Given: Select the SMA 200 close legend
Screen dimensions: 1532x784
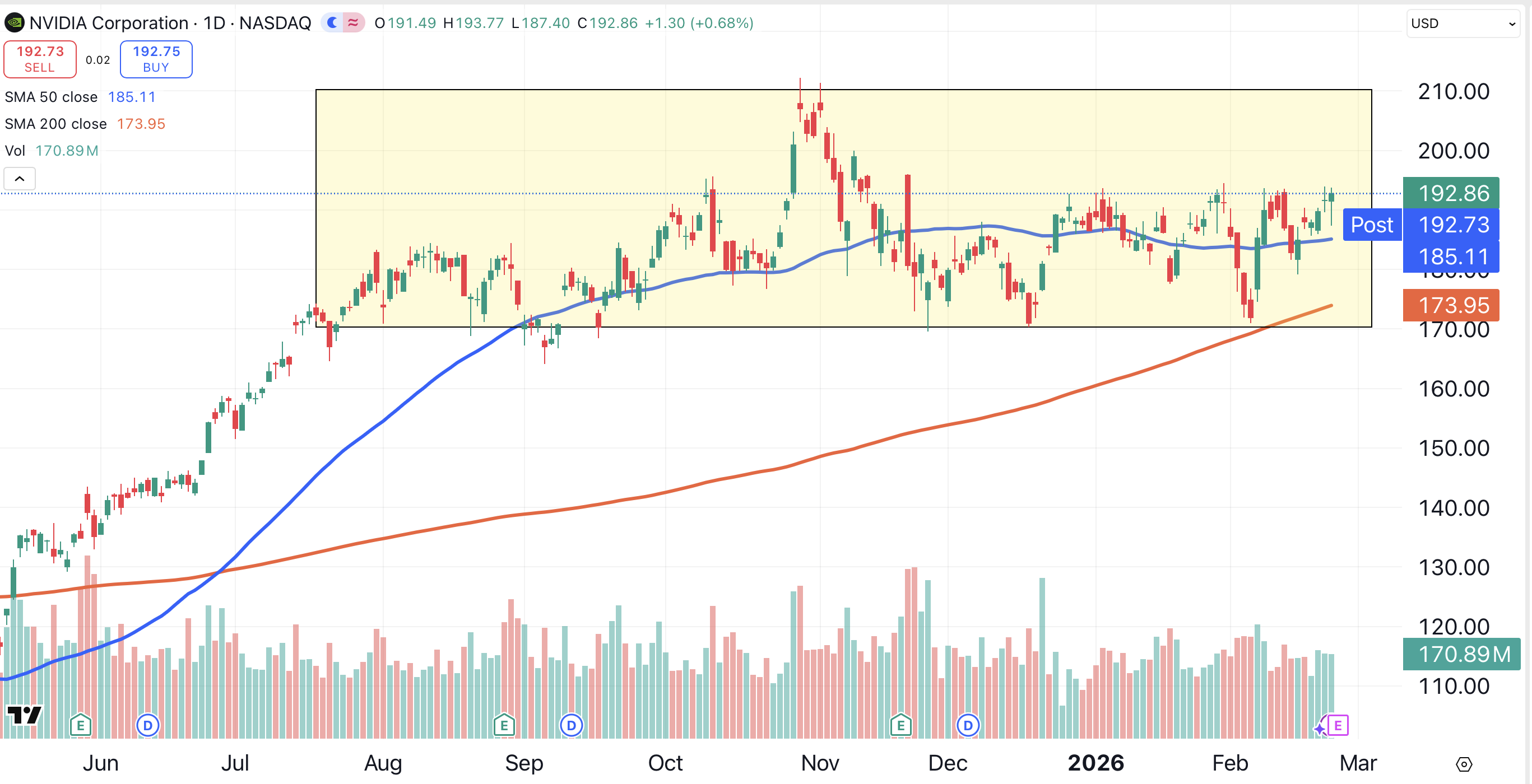Looking at the screenshot, I should [56, 124].
